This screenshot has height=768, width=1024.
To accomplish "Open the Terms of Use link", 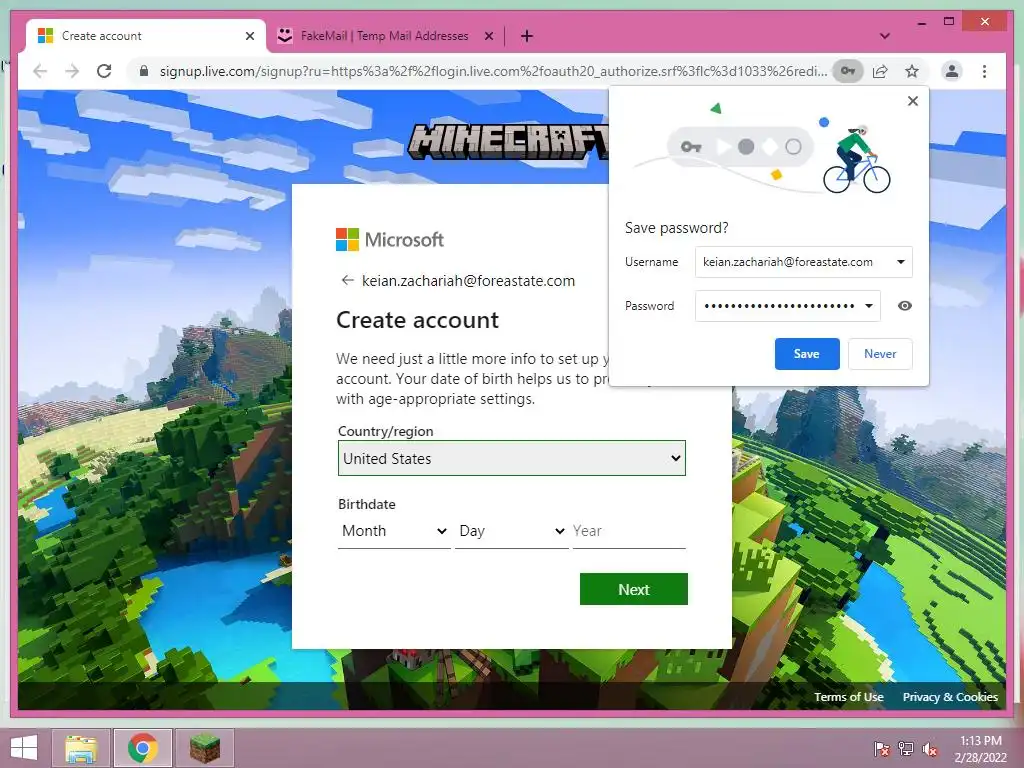I will pos(848,697).
